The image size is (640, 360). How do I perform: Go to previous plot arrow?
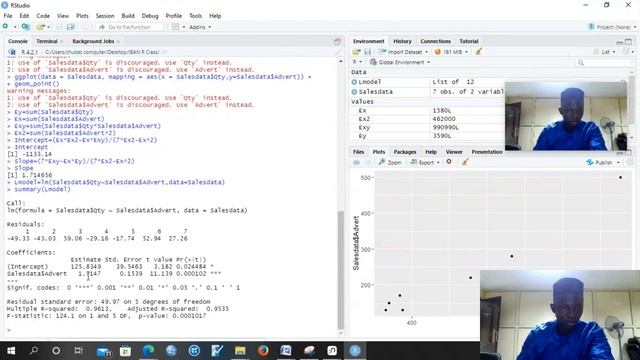pyautogui.click(x=356, y=162)
